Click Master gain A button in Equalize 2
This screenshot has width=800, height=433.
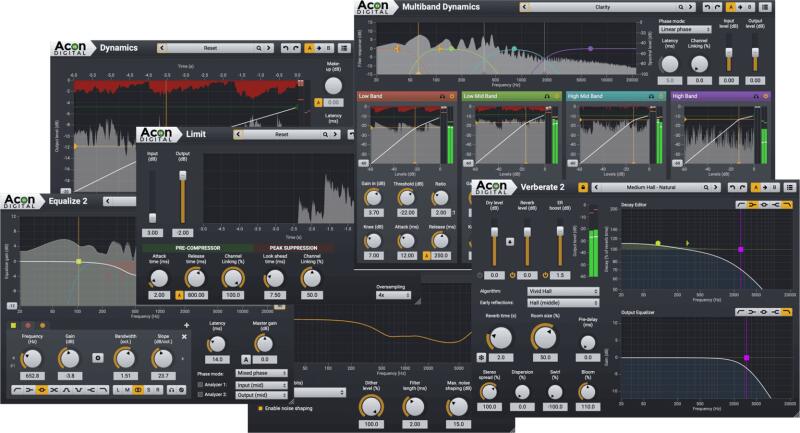point(246,359)
